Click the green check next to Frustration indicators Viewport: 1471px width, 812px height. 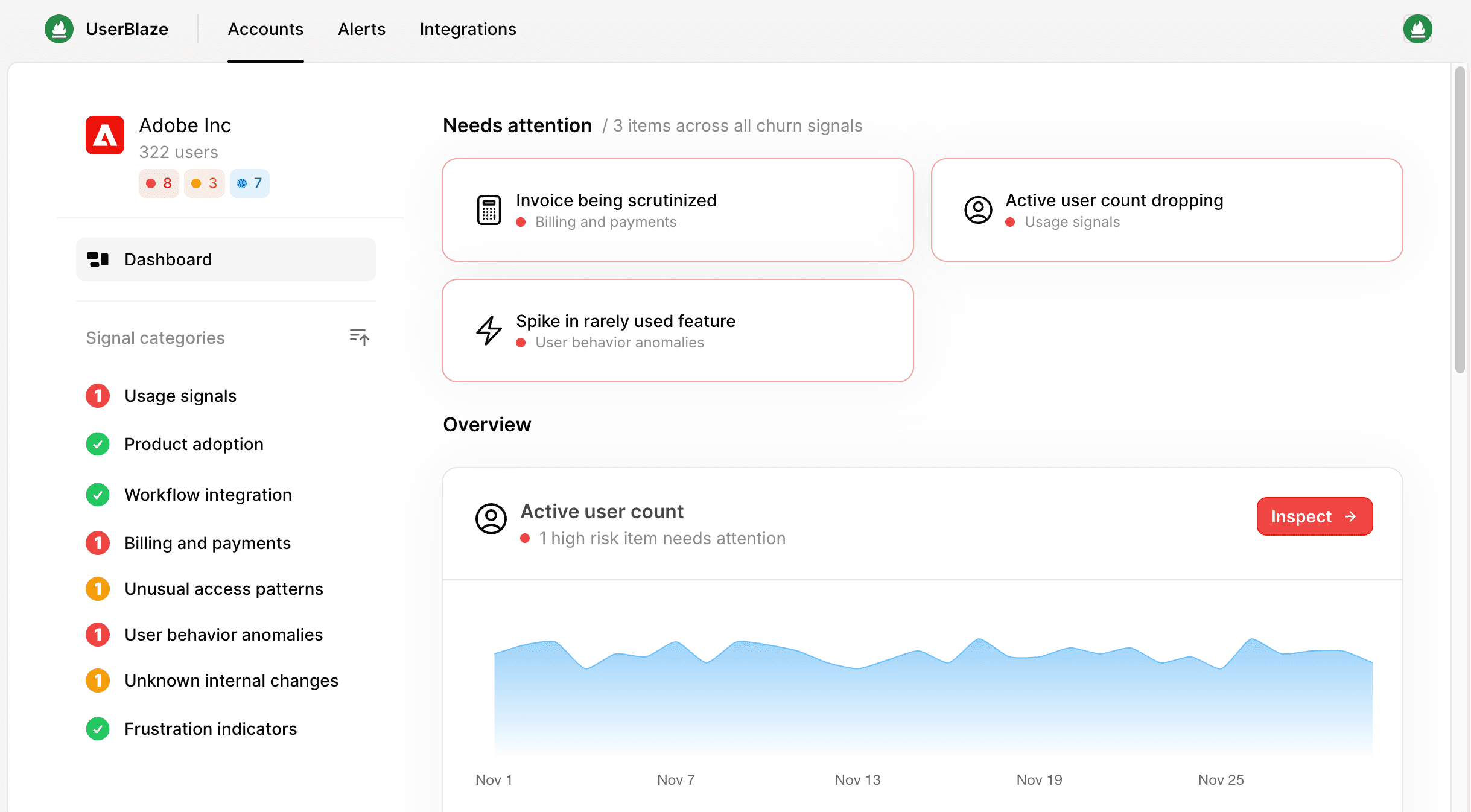[98, 729]
